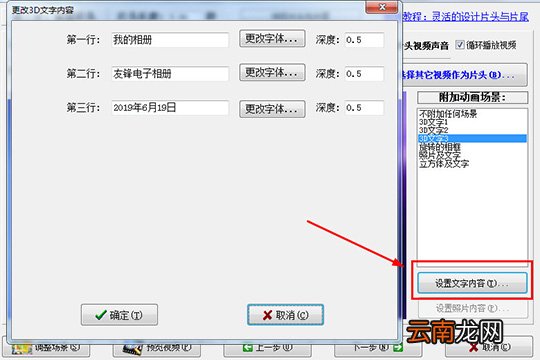Screen dimensions: 540x360
Task: Go forward with 下一步(N) in the background window
Action: [378, 348]
